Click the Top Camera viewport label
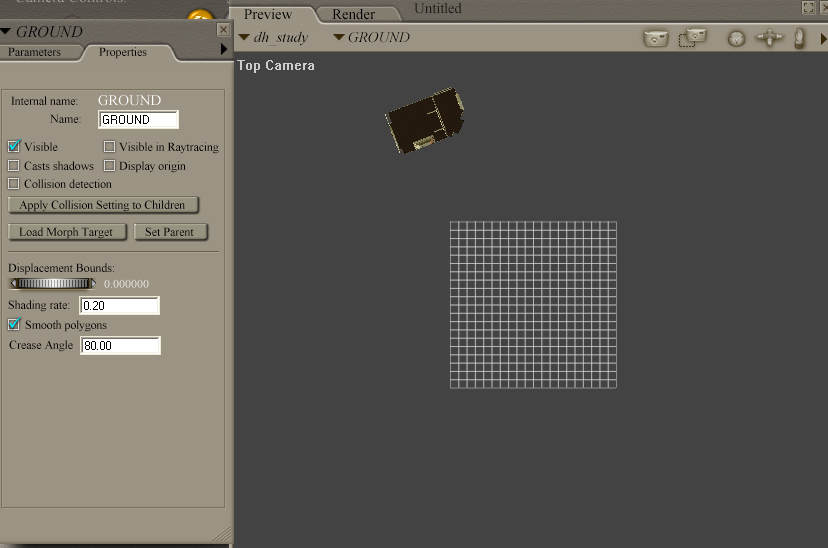The image size is (828, 548). pyautogui.click(x=276, y=65)
